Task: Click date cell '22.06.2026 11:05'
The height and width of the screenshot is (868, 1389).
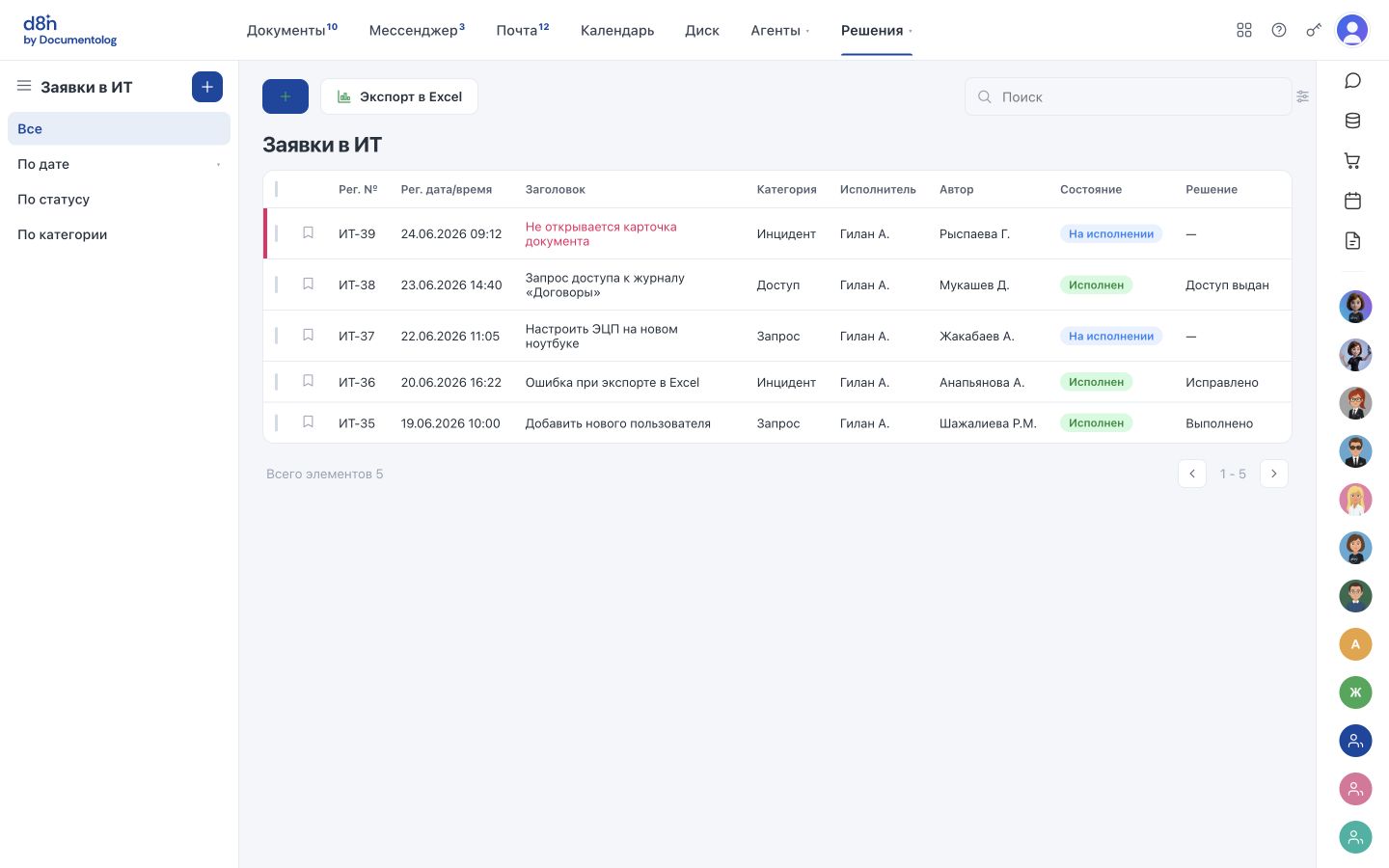Action: point(450,336)
